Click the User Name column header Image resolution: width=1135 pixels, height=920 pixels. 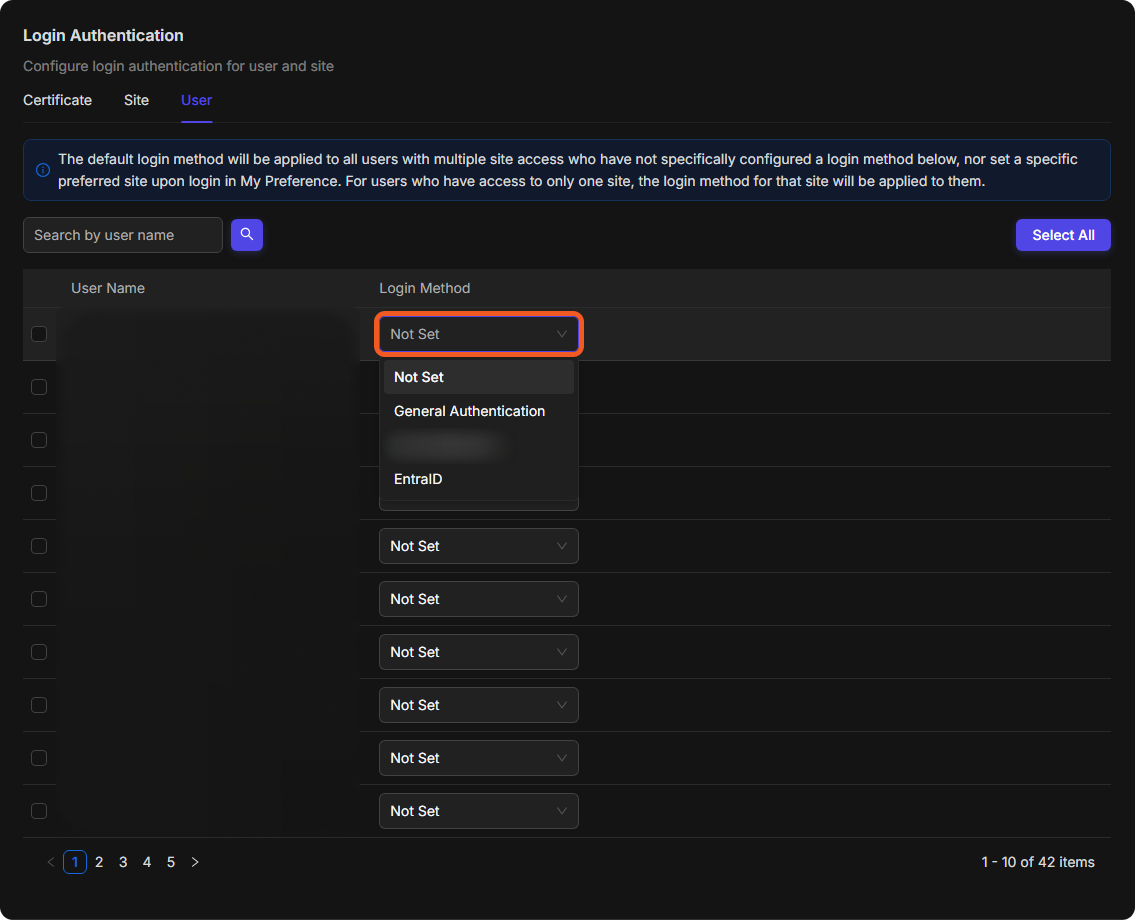click(108, 288)
